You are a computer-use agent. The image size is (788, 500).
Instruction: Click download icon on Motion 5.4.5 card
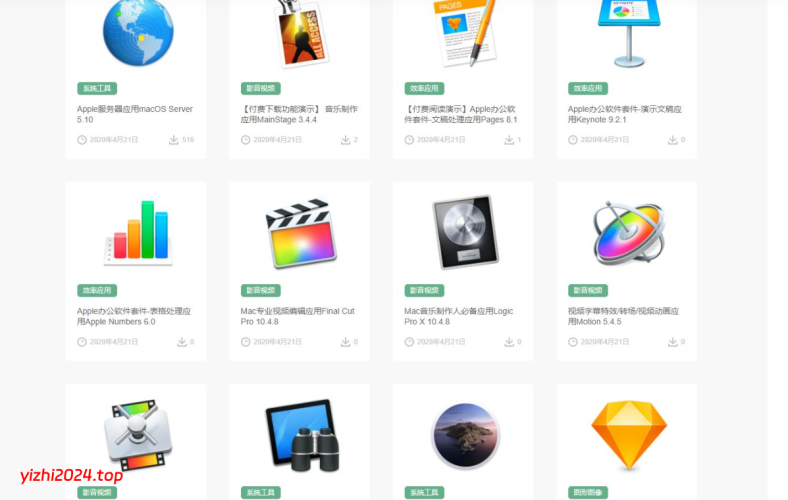672,342
